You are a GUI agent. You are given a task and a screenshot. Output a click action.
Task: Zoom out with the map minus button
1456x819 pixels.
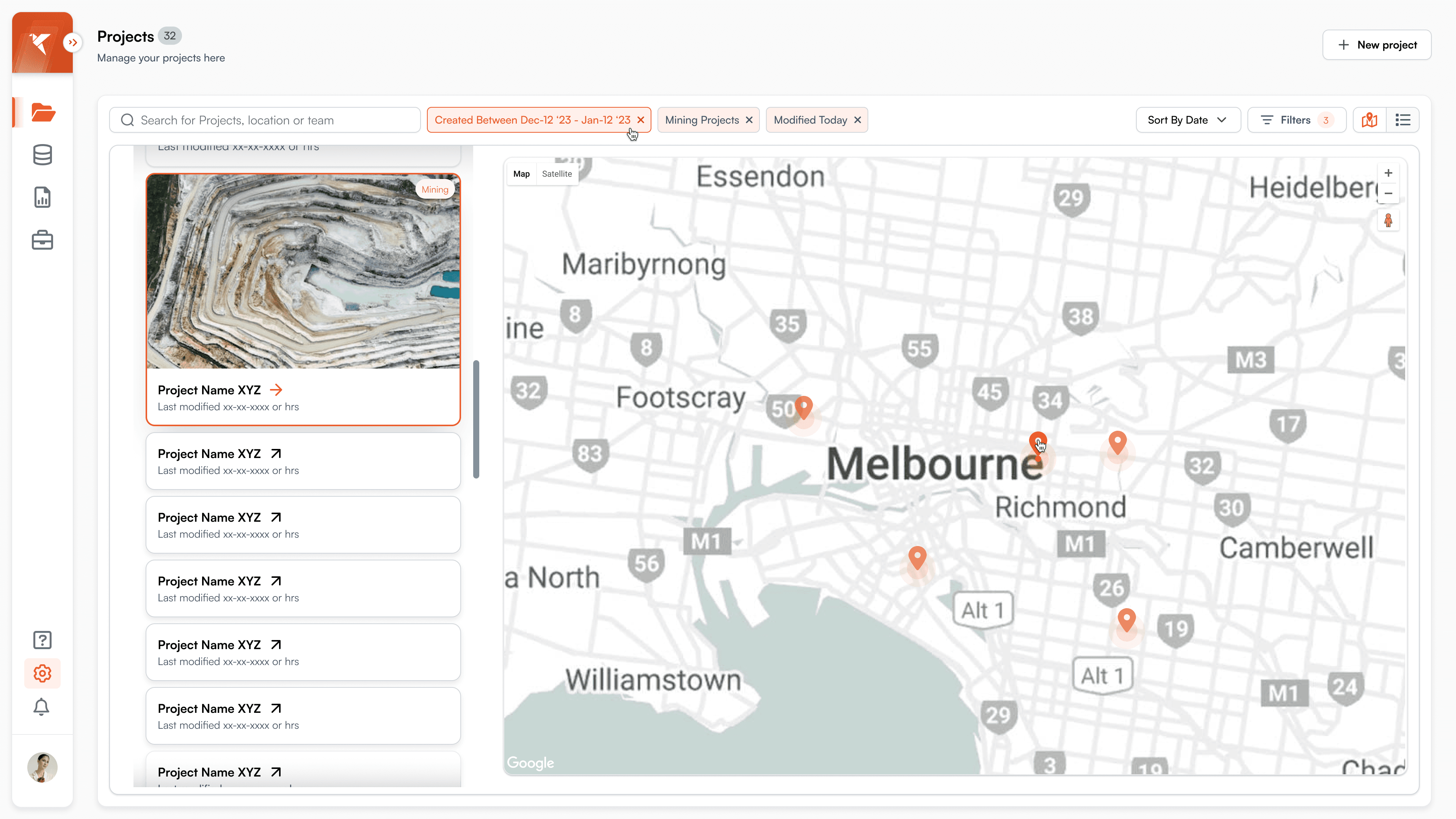pyautogui.click(x=1388, y=193)
